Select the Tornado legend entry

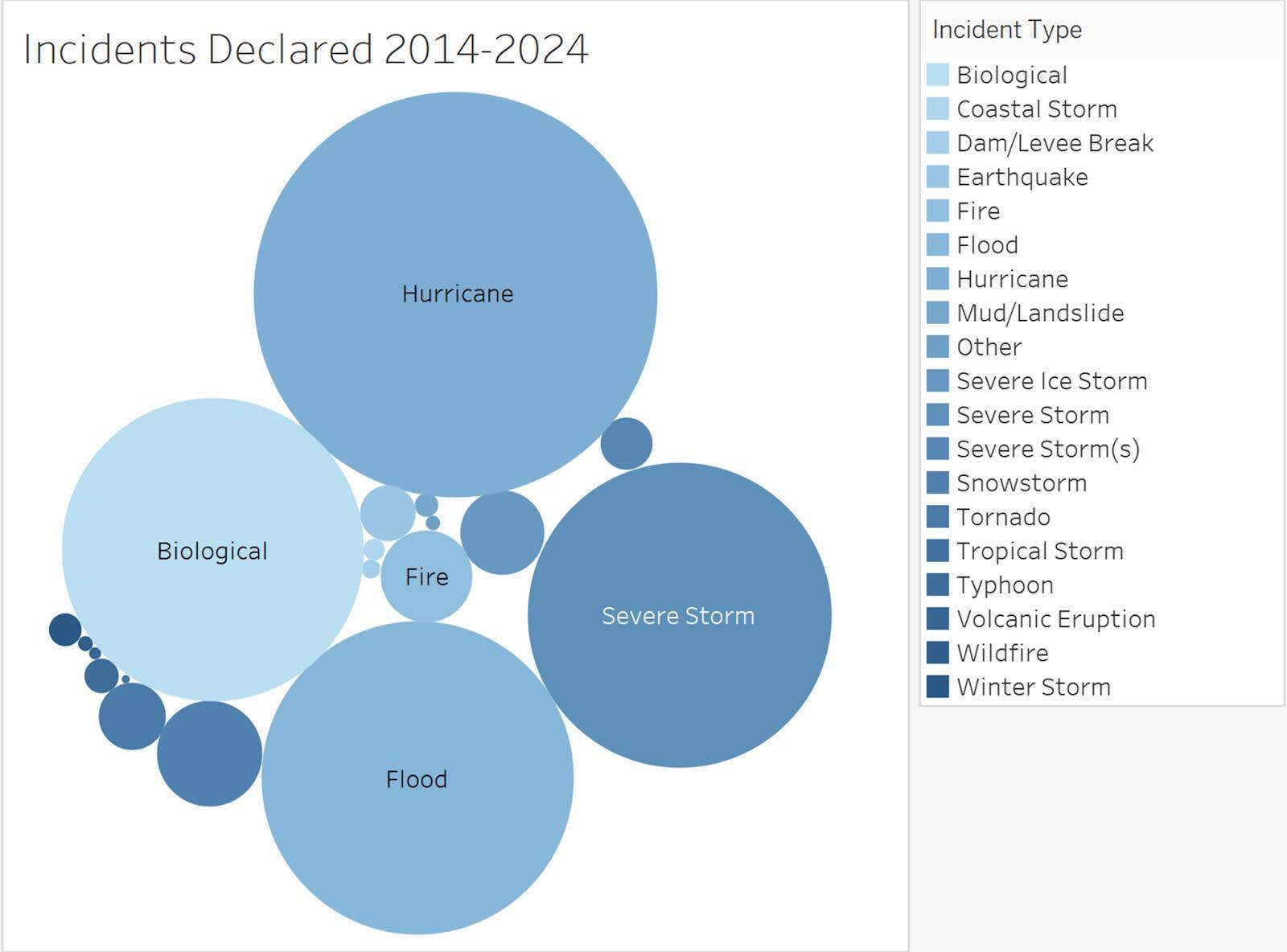(1003, 517)
